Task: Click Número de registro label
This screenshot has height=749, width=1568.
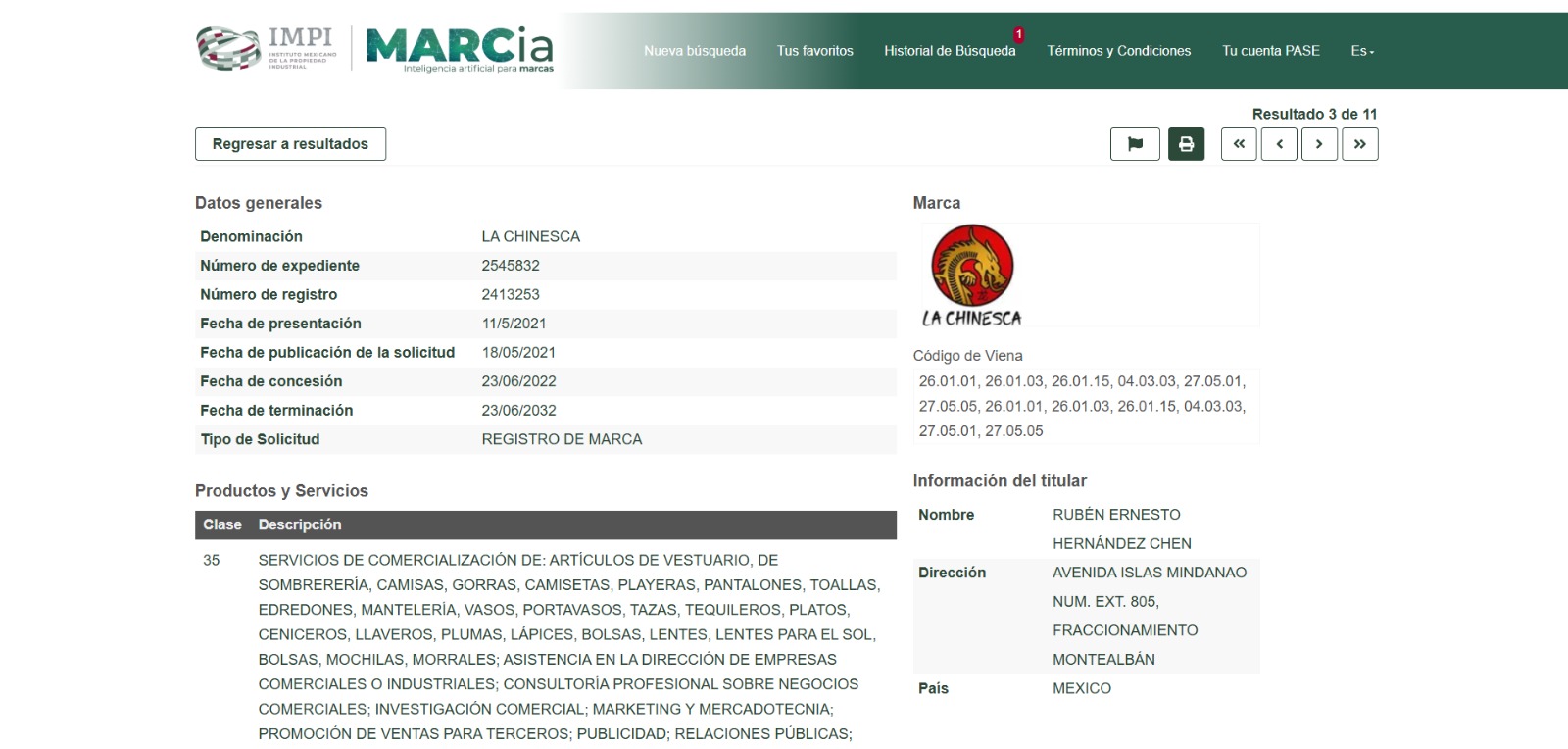Action: point(269,294)
